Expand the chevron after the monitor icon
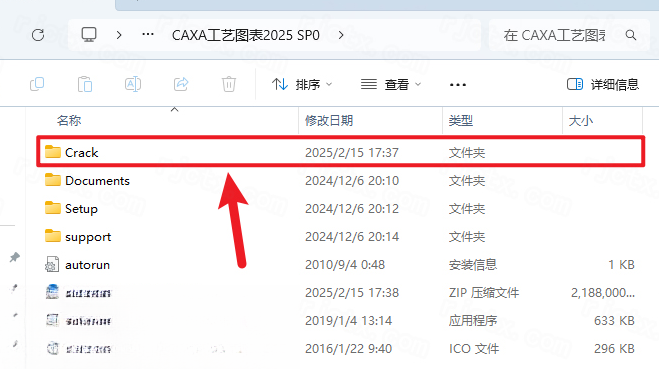659x369 pixels. pyautogui.click(x=119, y=35)
